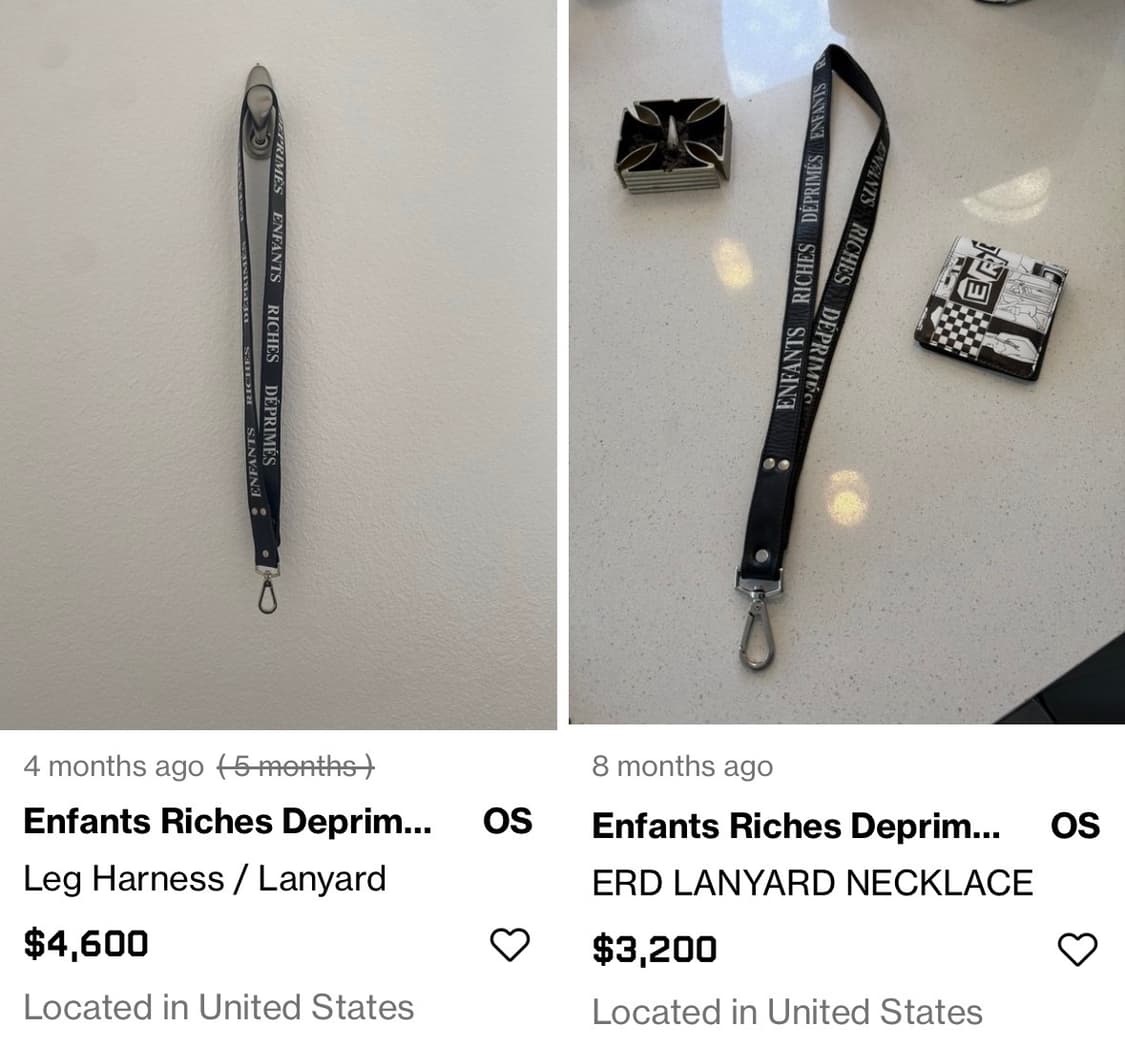
Task: Select the $4,600 price
Action: pos(86,943)
